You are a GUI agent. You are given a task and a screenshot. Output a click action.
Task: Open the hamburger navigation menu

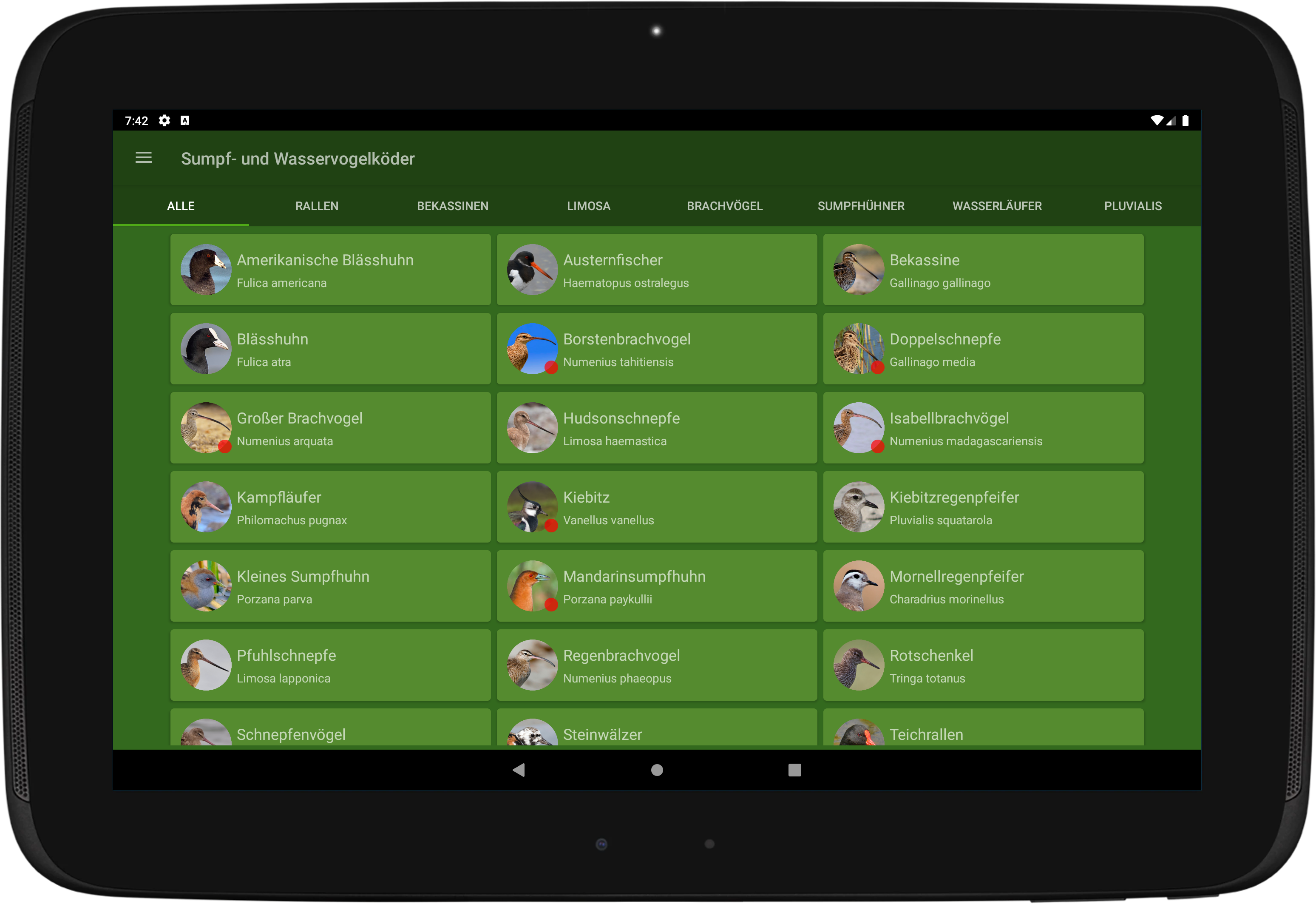[x=144, y=158]
